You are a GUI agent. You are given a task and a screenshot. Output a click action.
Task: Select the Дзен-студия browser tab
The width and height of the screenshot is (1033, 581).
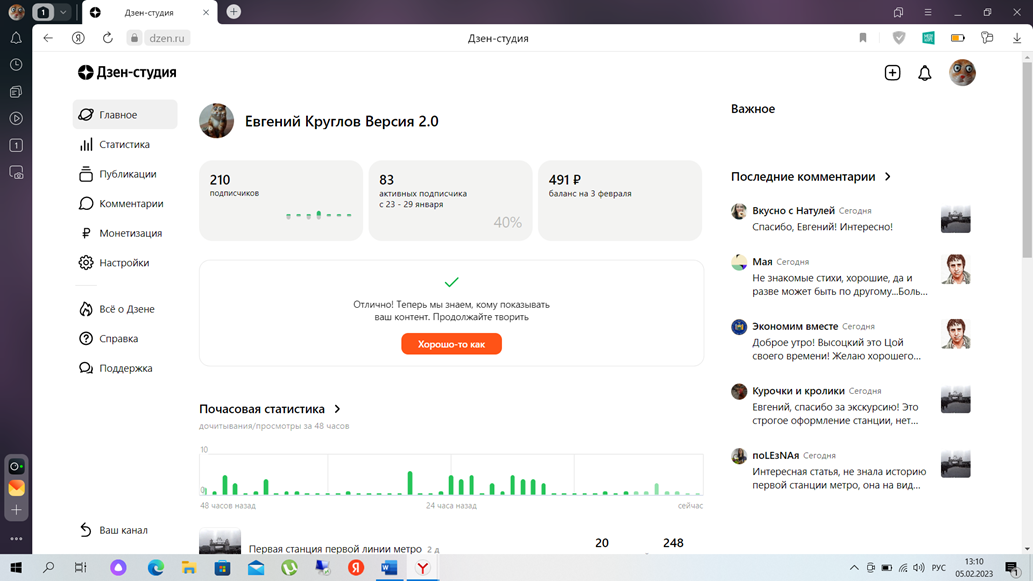pyautogui.click(x=149, y=13)
